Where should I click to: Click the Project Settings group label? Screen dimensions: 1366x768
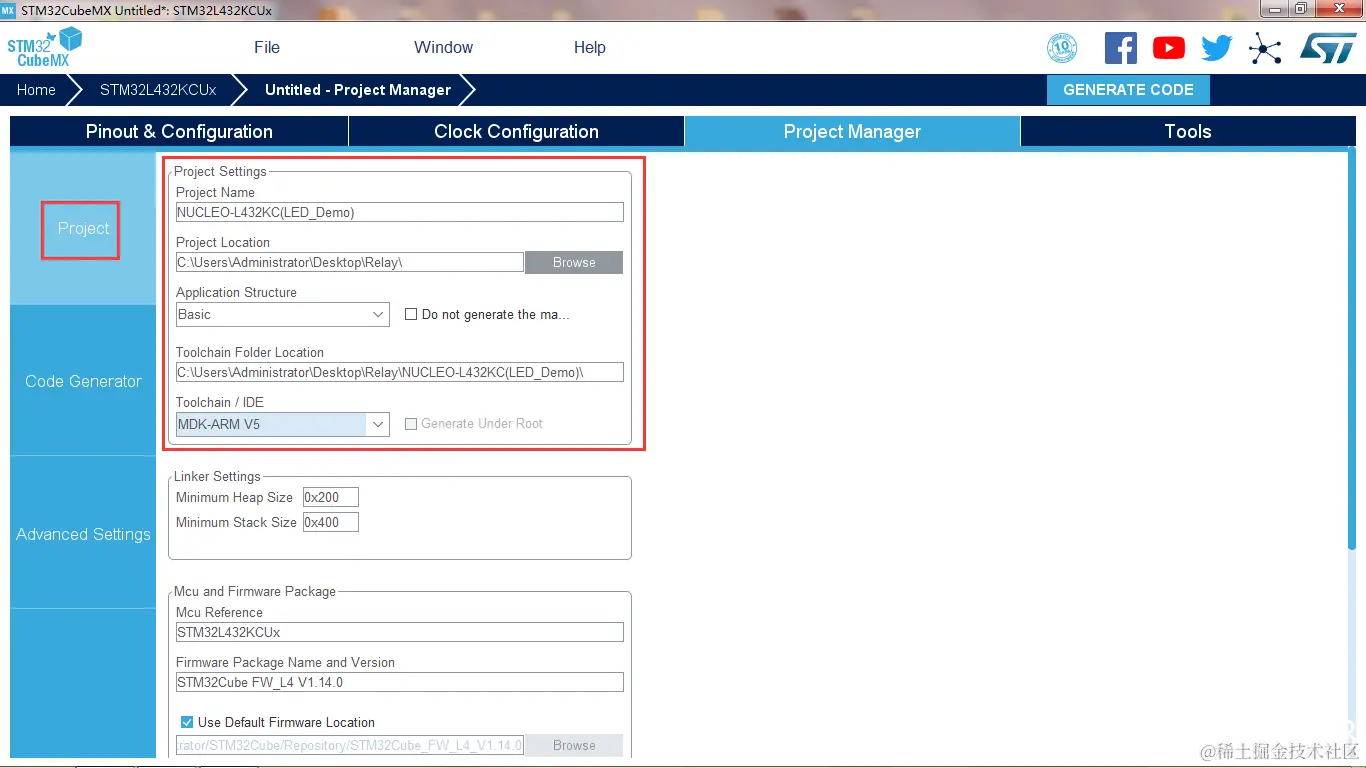[220, 171]
